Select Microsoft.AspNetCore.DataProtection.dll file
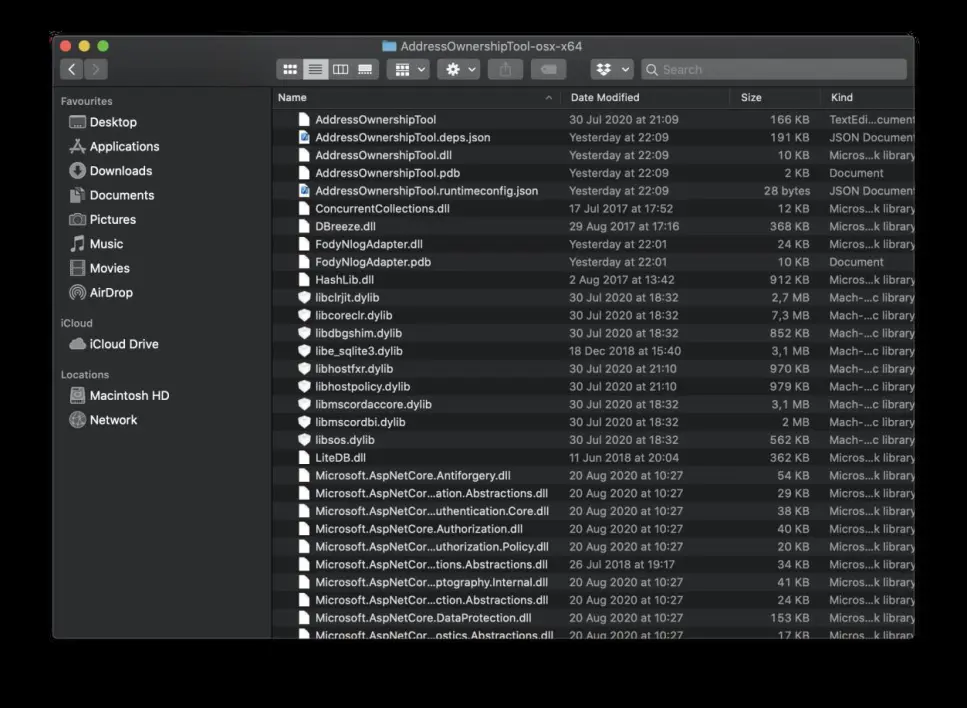The height and width of the screenshot is (708, 967). click(x=423, y=618)
